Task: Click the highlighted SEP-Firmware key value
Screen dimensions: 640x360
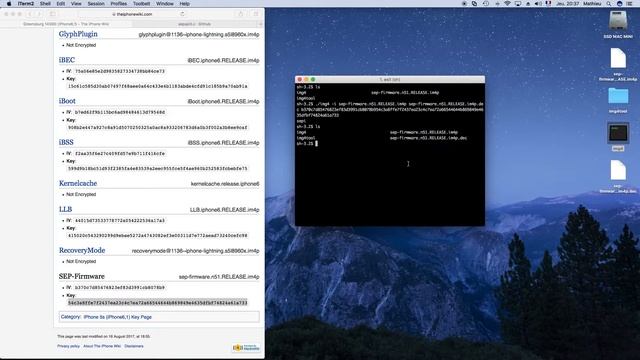Action: click(x=158, y=303)
